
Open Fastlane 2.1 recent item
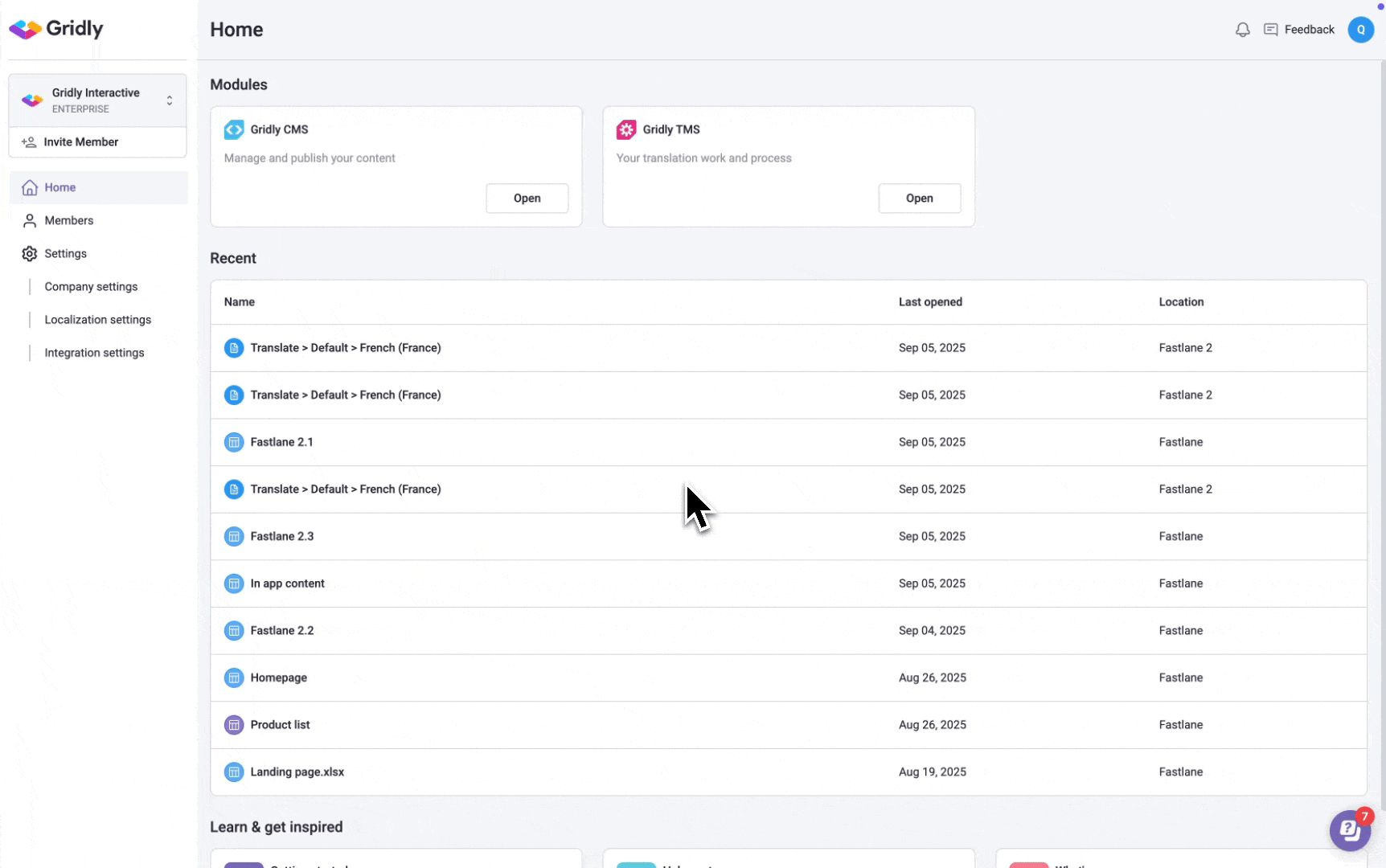click(788, 442)
